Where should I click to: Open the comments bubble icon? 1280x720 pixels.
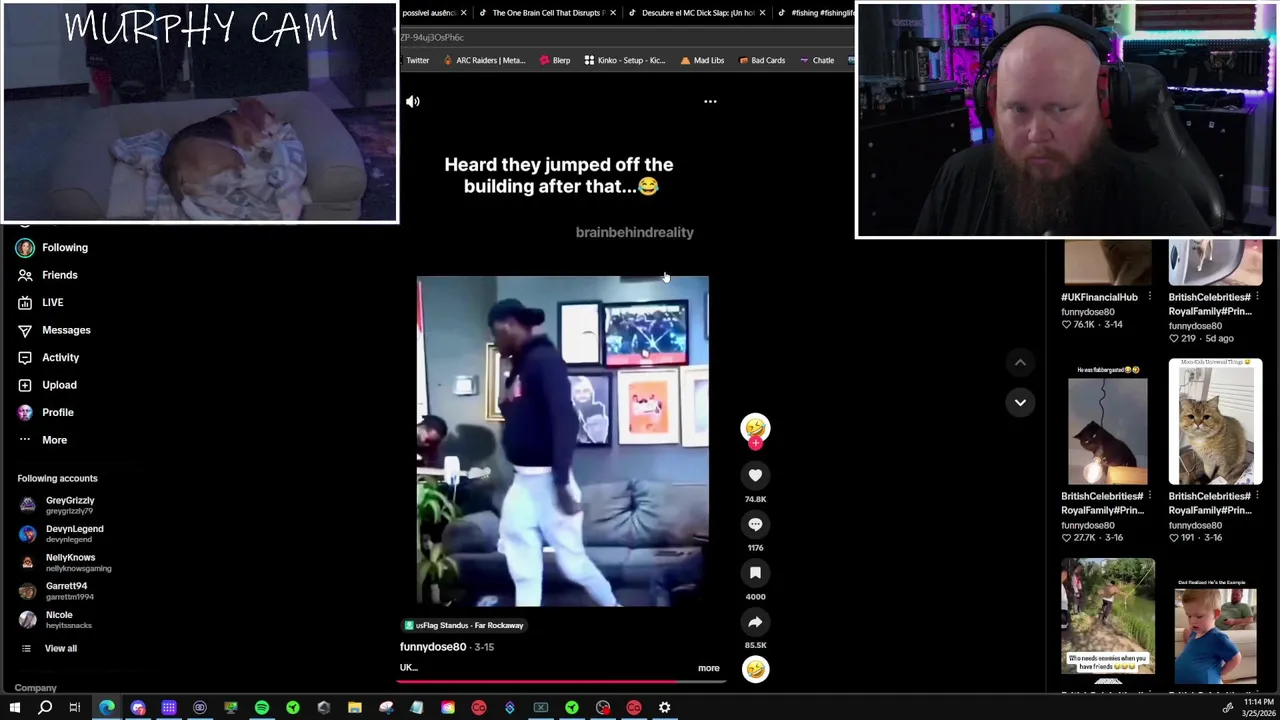click(755, 525)
